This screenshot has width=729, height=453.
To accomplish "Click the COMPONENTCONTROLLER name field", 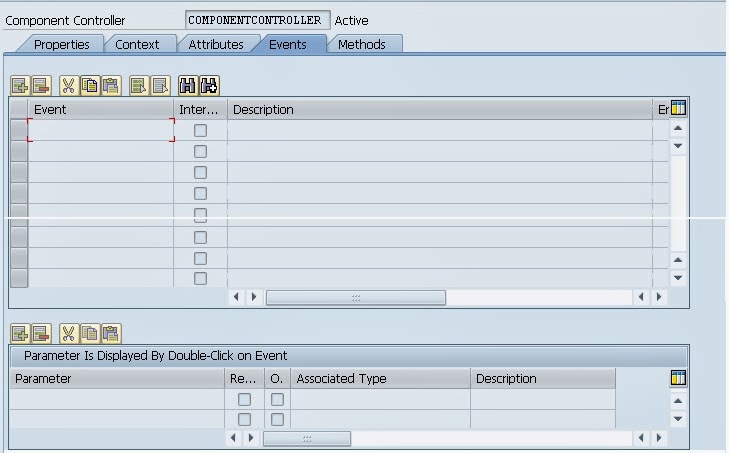I will pyautogui.click(x=258, y=20).
